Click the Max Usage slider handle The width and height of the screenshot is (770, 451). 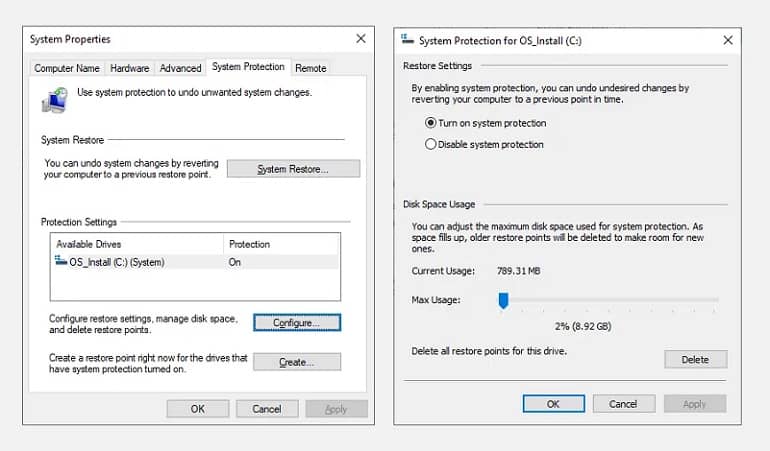[x=503, y=301]
